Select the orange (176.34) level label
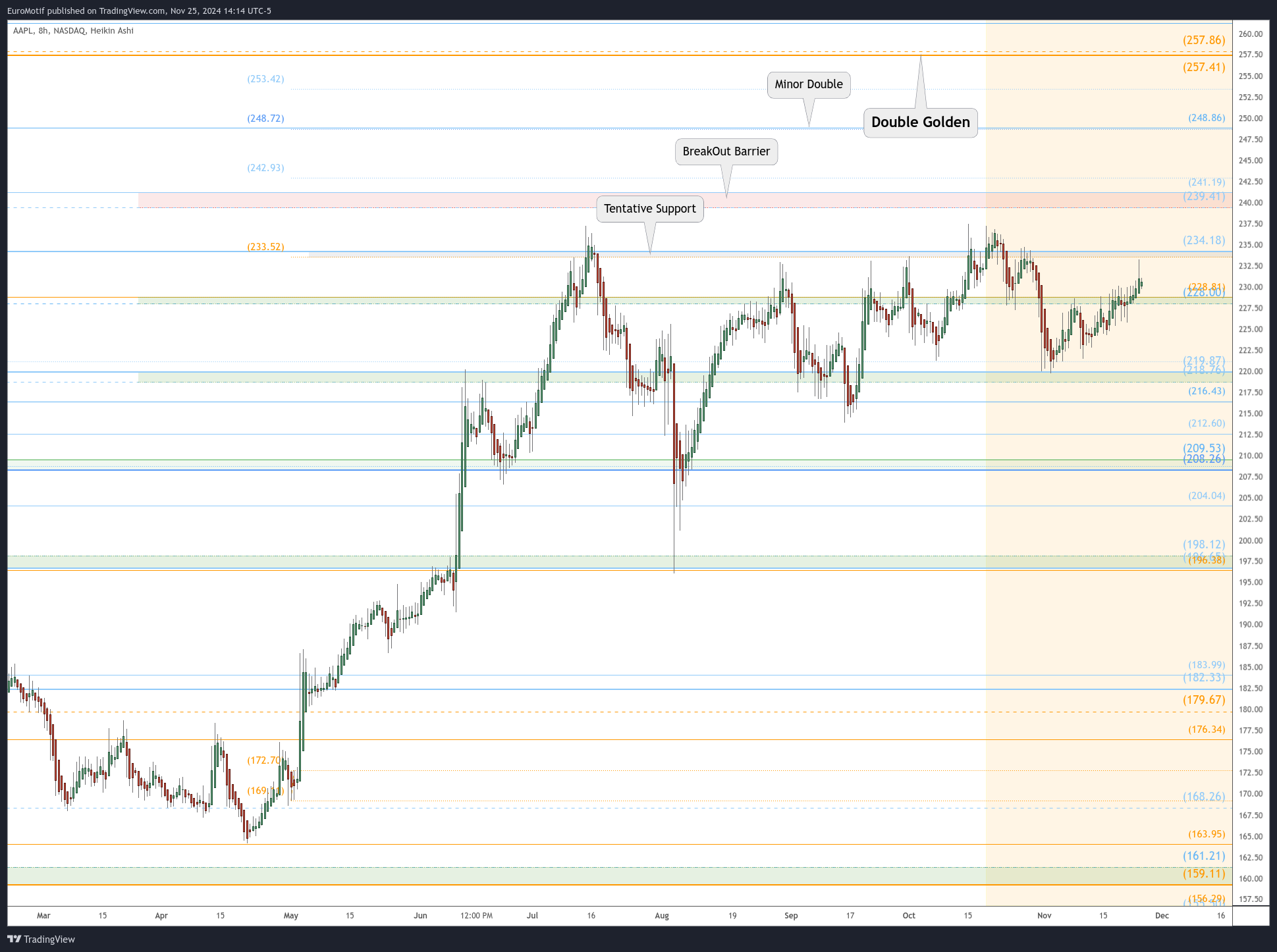 [x=1207, y=729]
